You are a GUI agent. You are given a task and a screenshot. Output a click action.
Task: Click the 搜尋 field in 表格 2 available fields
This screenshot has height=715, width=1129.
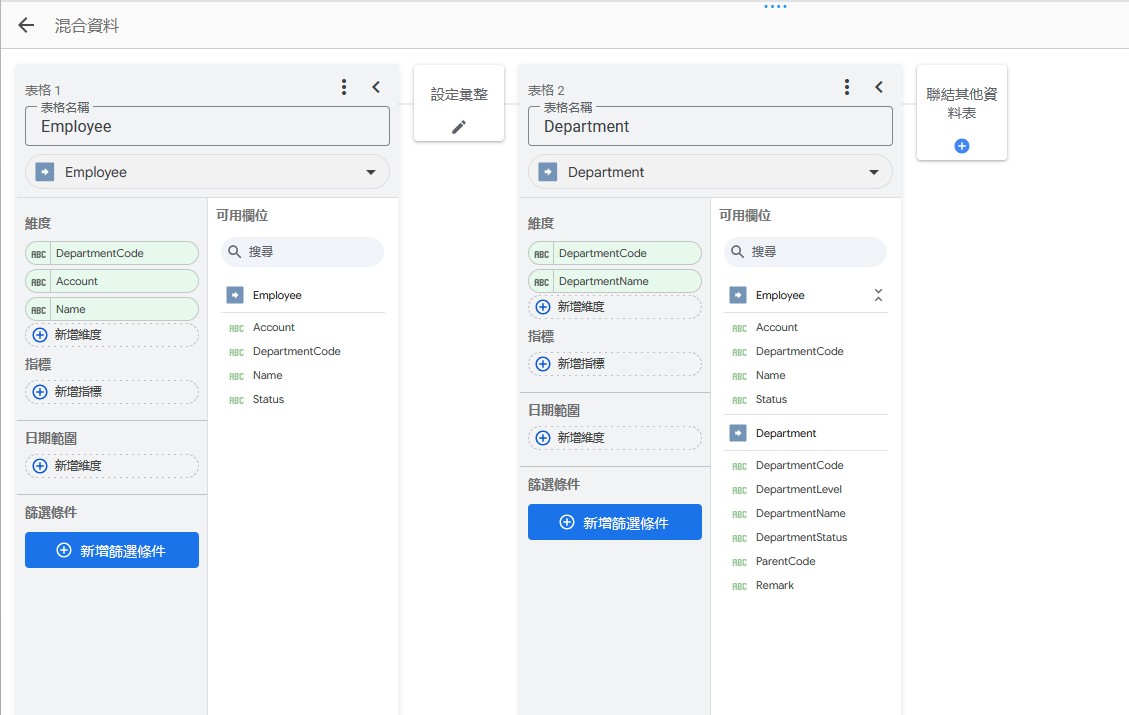[x=805, y=252]
